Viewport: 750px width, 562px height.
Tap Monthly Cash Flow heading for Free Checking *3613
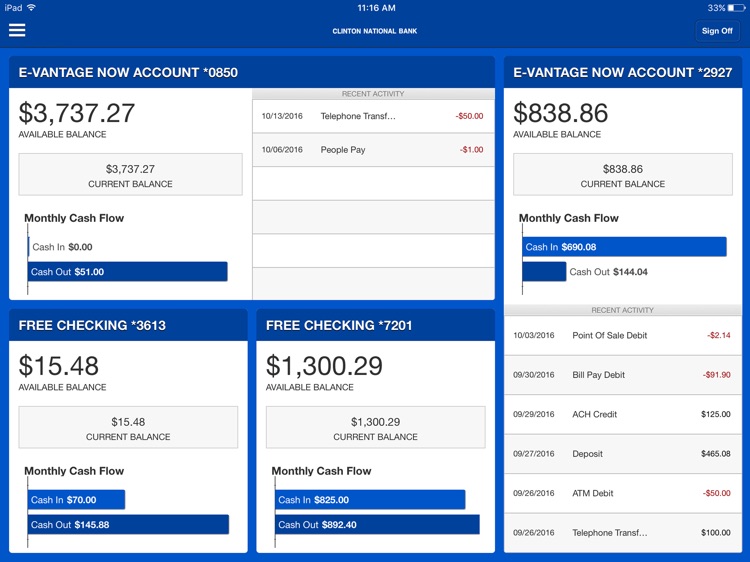[x=74, y=471]
